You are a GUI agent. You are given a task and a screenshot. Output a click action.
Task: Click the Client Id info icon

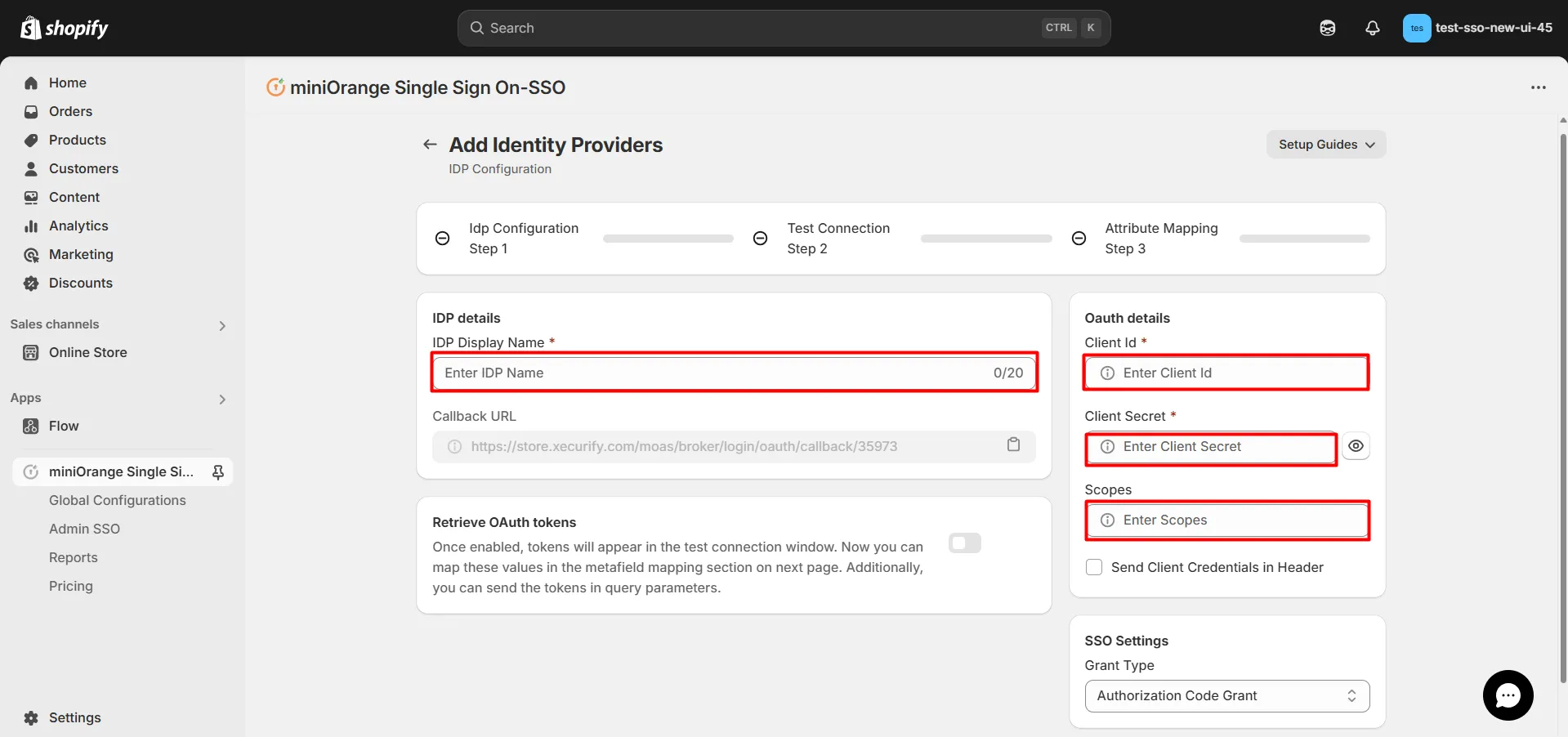(x=1107, y=373)
